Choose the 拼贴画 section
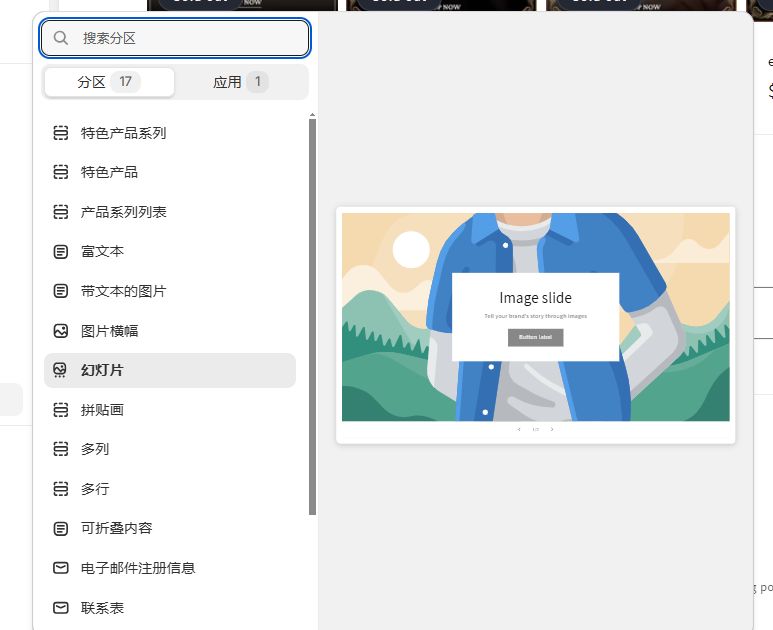 pyautogui.click(x=170, y=410)
